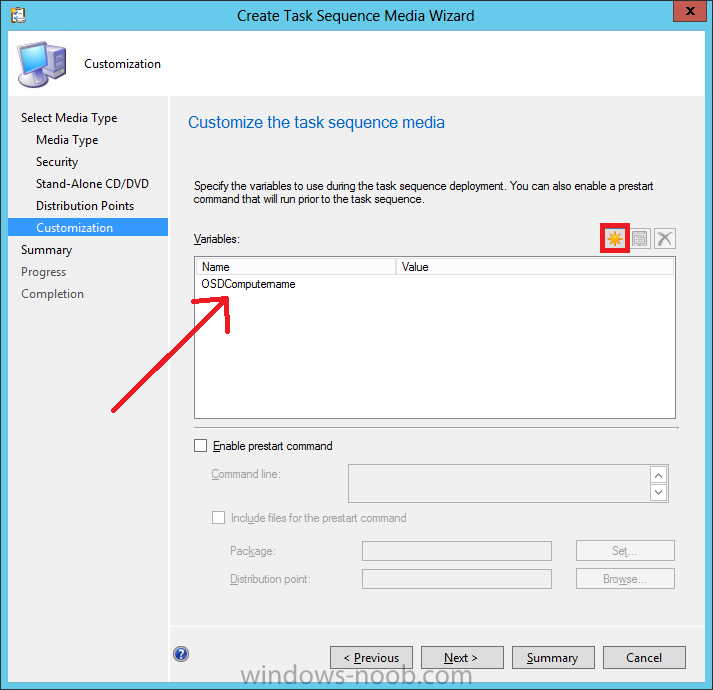Select the Progress step

click(x=43, y=272)
